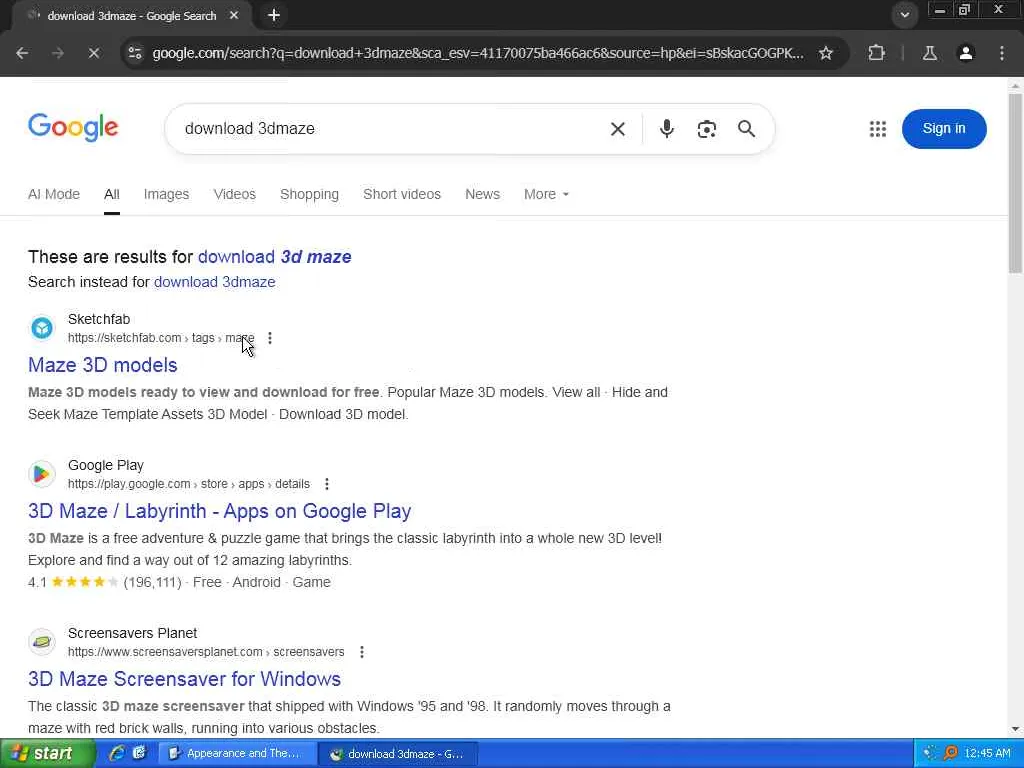Focus the search input field

click(x=392, y=129)
